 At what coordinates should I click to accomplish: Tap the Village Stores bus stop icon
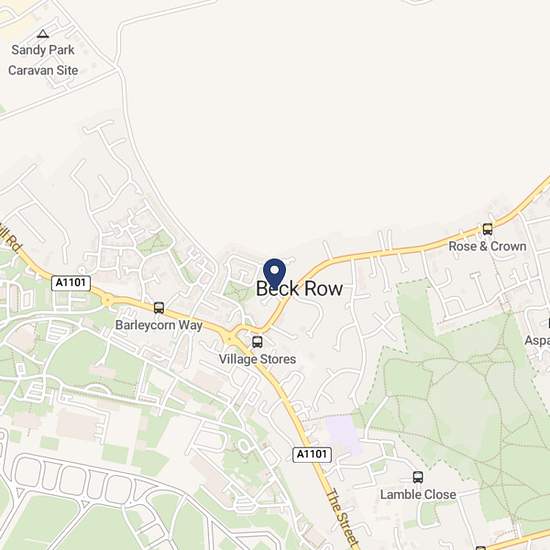tap(257, 342)
